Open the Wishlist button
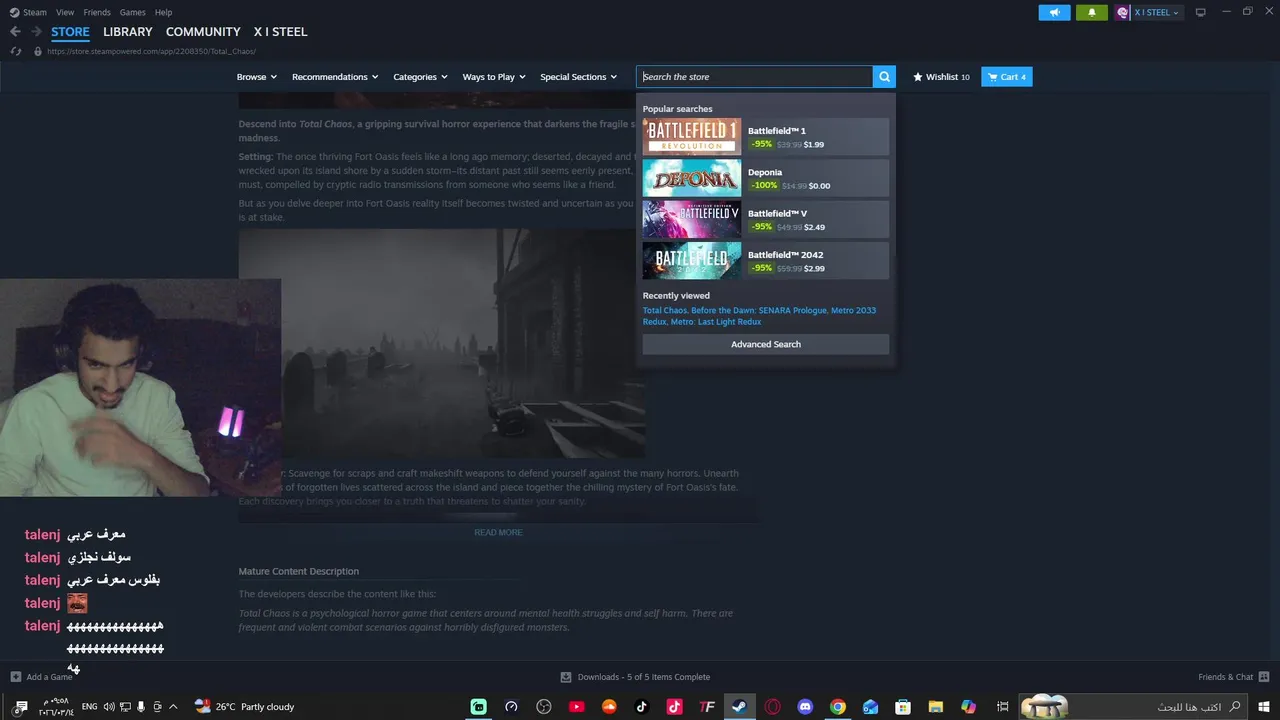Screen dimensions: 1280x720 click(x=941, y=77)
